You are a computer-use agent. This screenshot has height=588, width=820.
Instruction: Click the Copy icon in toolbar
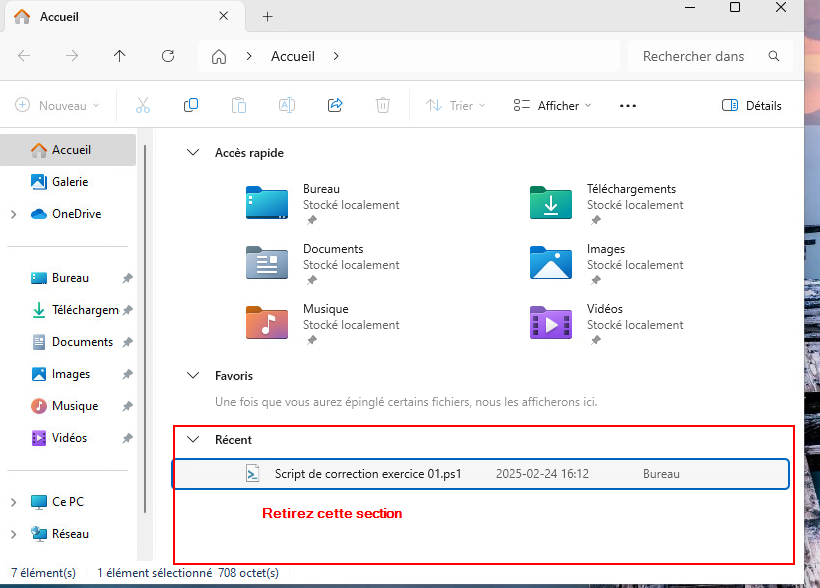coord(191,106)
